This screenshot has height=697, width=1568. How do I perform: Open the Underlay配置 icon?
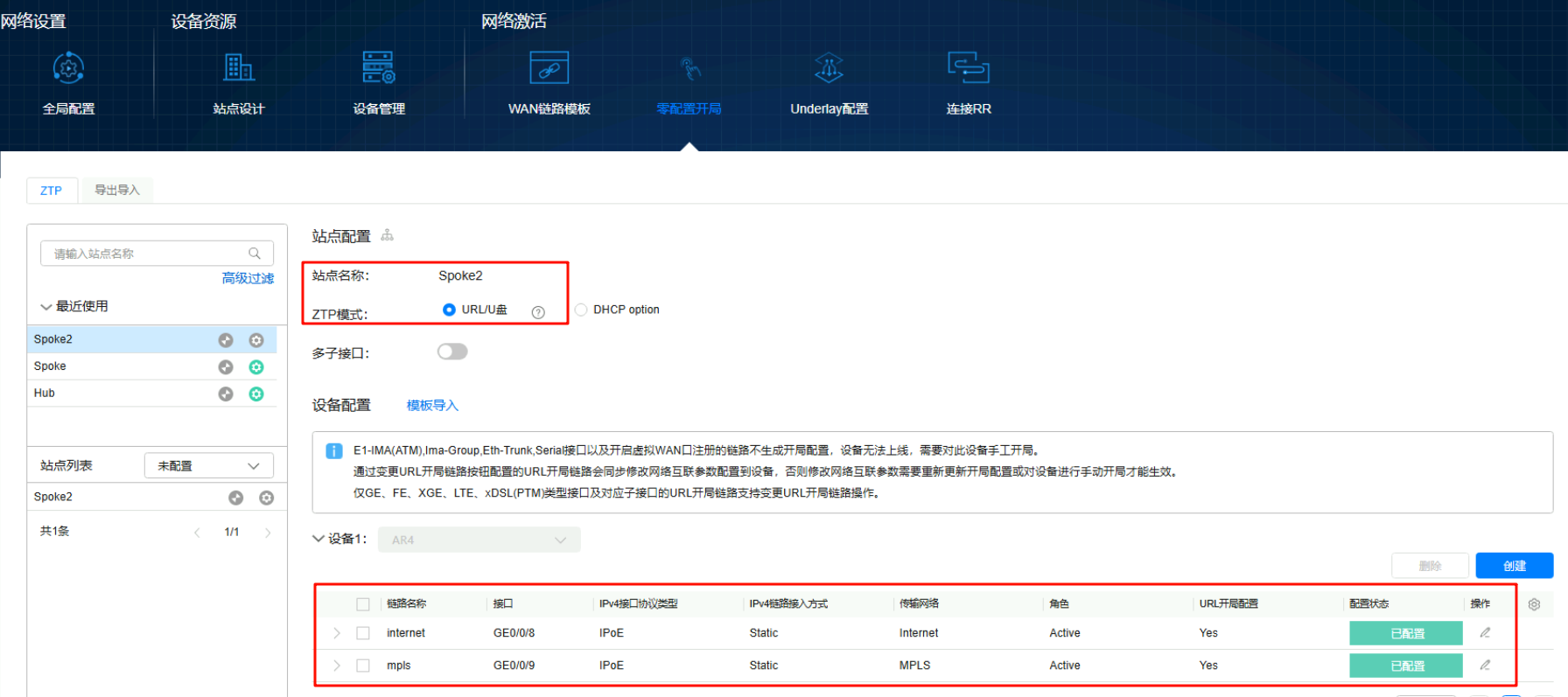pos(829,68)
